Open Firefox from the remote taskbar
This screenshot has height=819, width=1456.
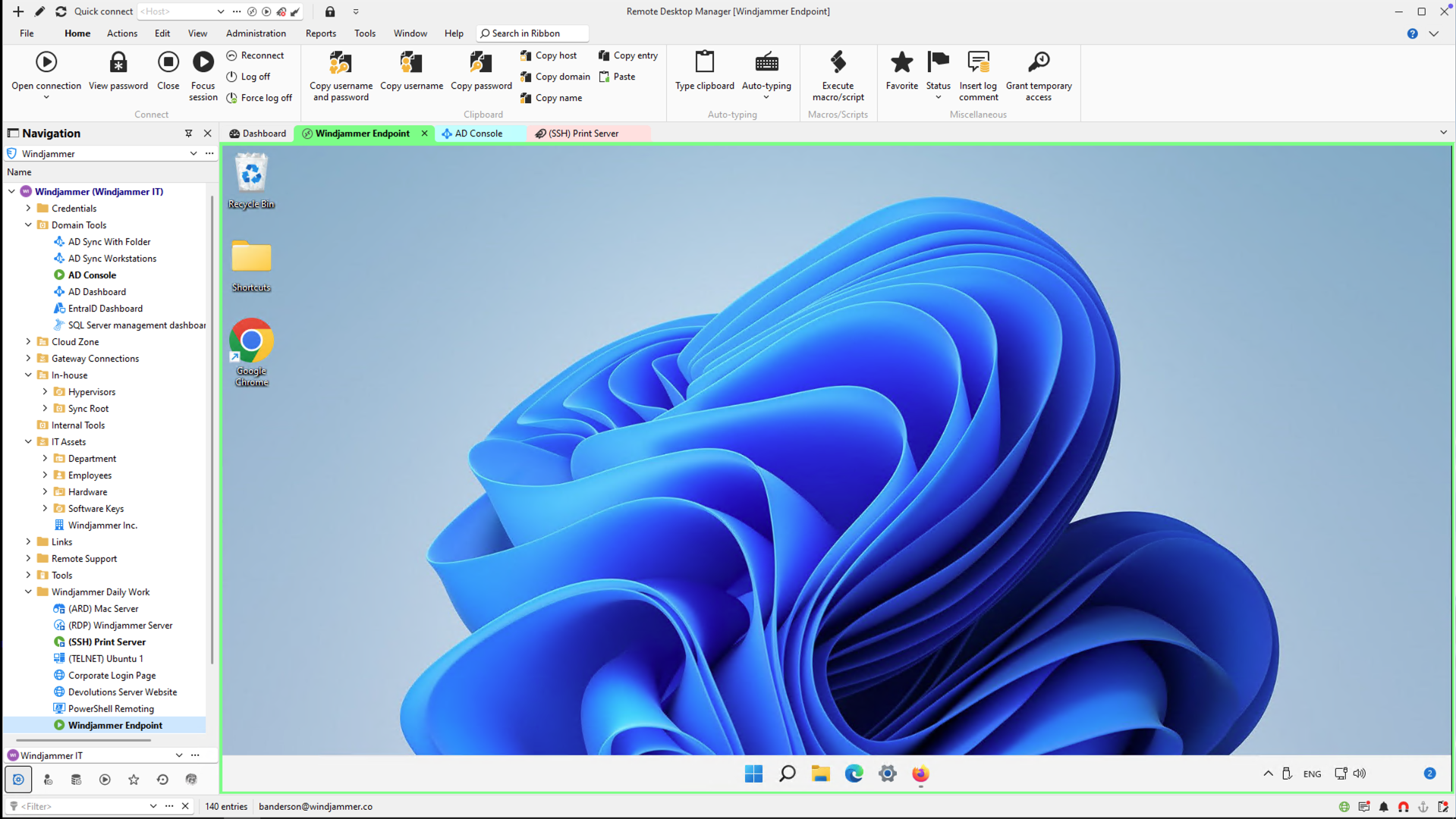920,773
